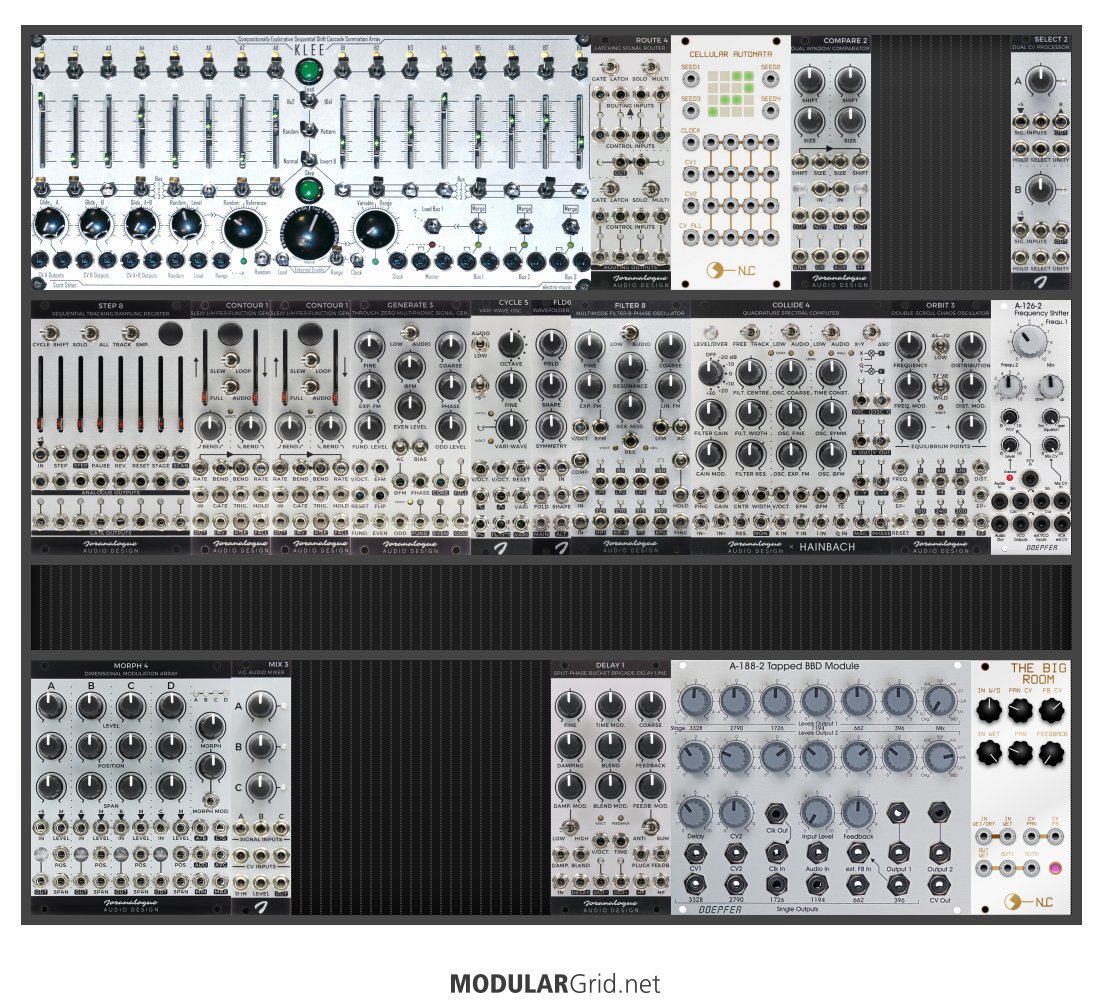Click the SEED4 jack on Cellular Automata
Viewport: 1112px width, 1005px height.
[771, 111]
